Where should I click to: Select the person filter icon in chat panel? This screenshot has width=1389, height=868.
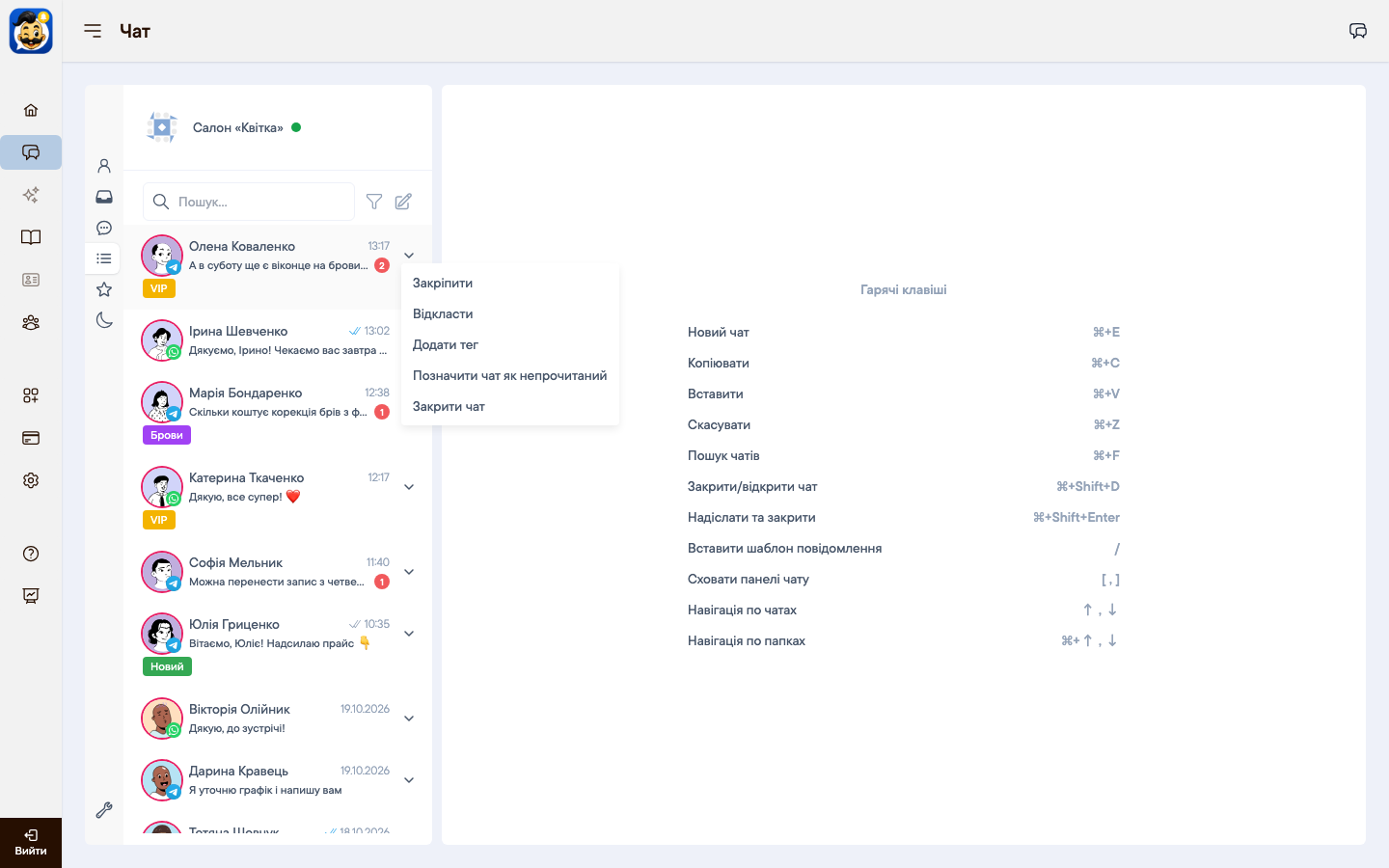pos(104,166)
